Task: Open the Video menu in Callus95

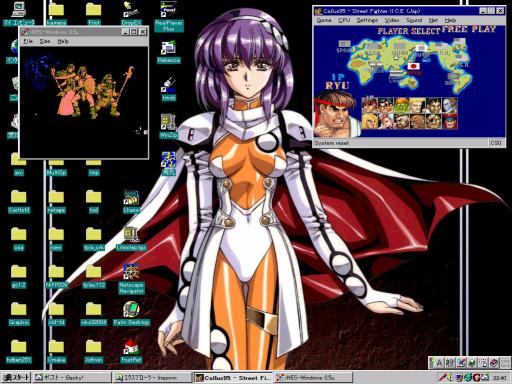Action: click(x=392, y=20)
